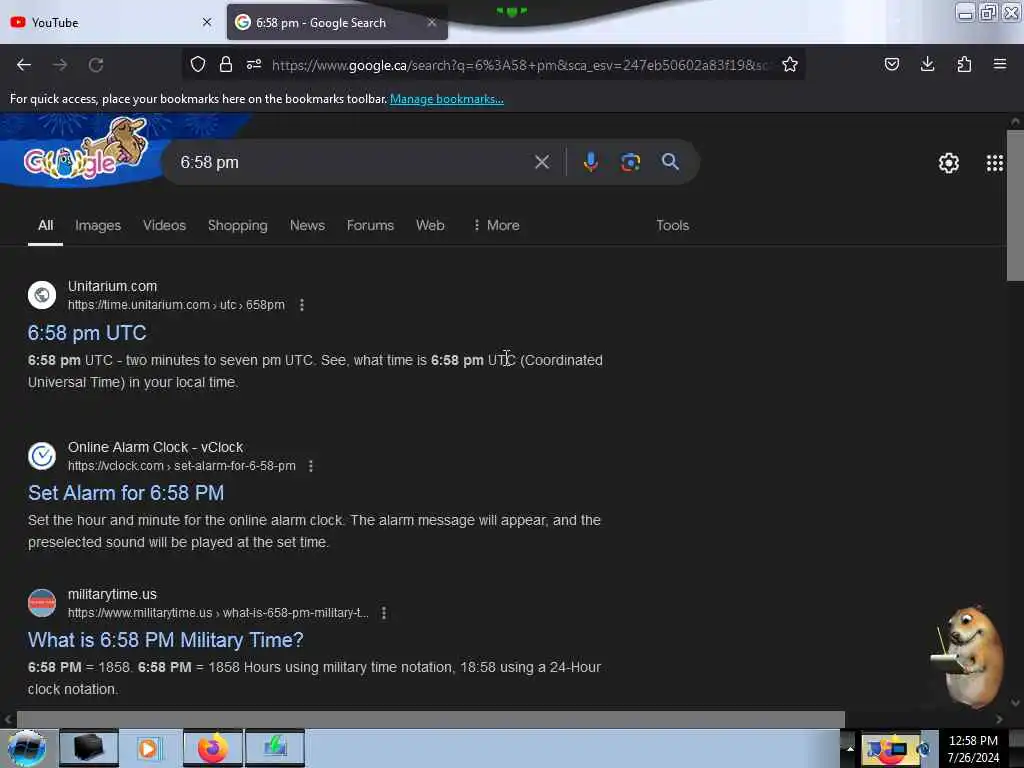The height and width of the screenshot is (768, 1024).
Task: Open the Tools search options
Action: 672,225
